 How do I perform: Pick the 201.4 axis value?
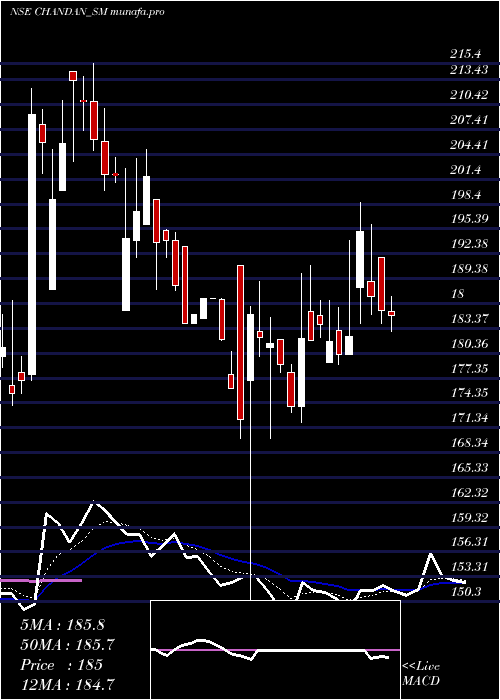click(466, 170)
